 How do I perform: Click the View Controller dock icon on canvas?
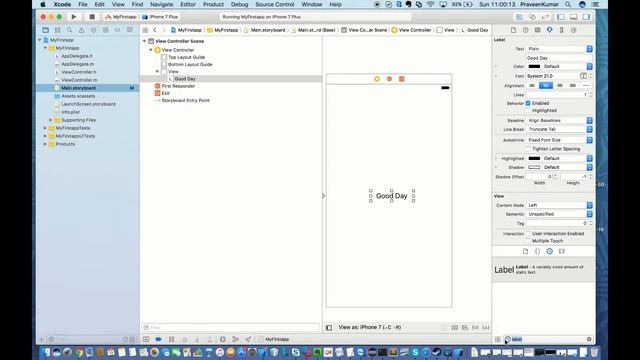coord(377,79)
